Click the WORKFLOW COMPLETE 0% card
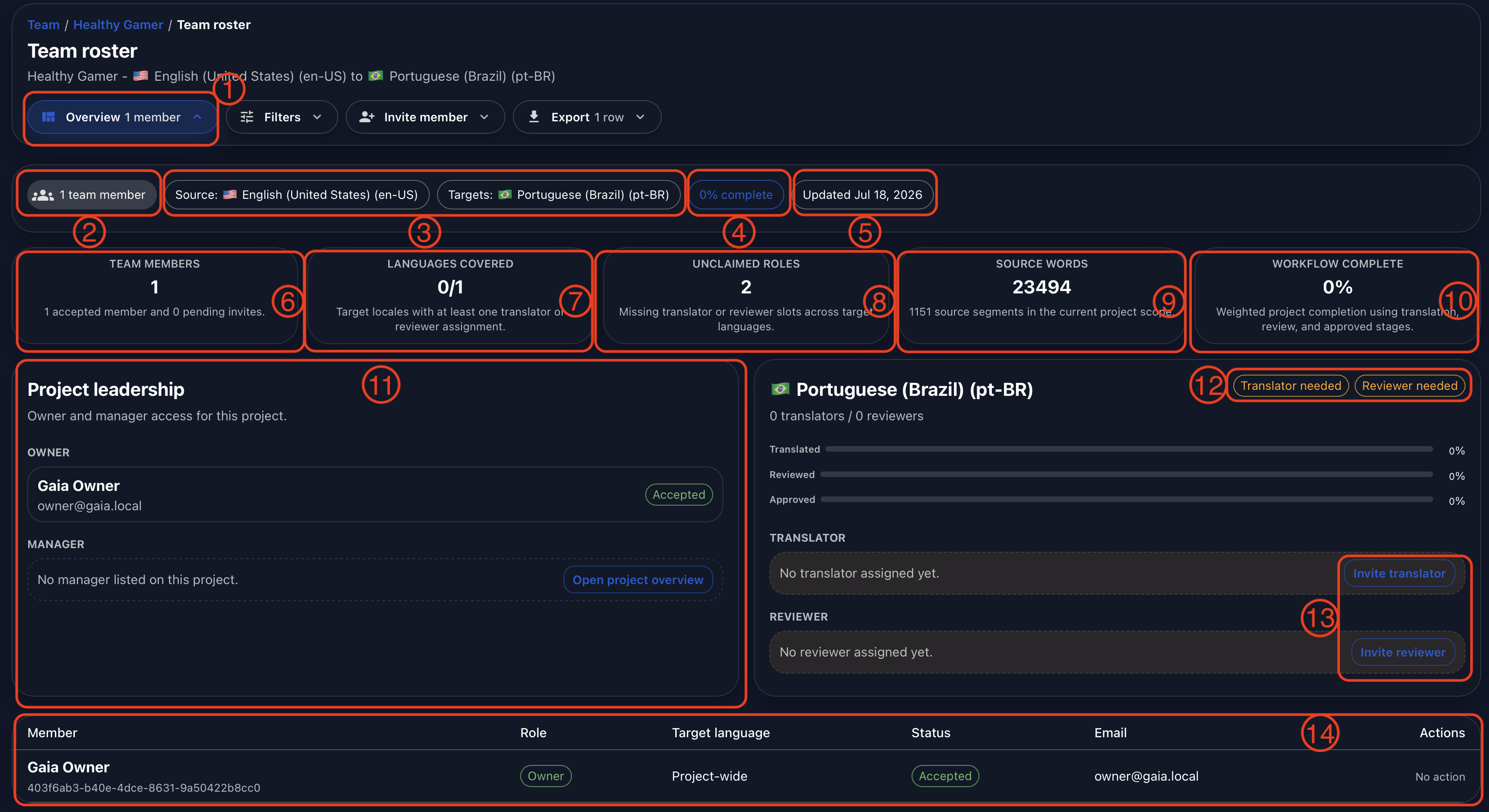Viewport: 1489px width, 812px height. tap(1337, 296)
